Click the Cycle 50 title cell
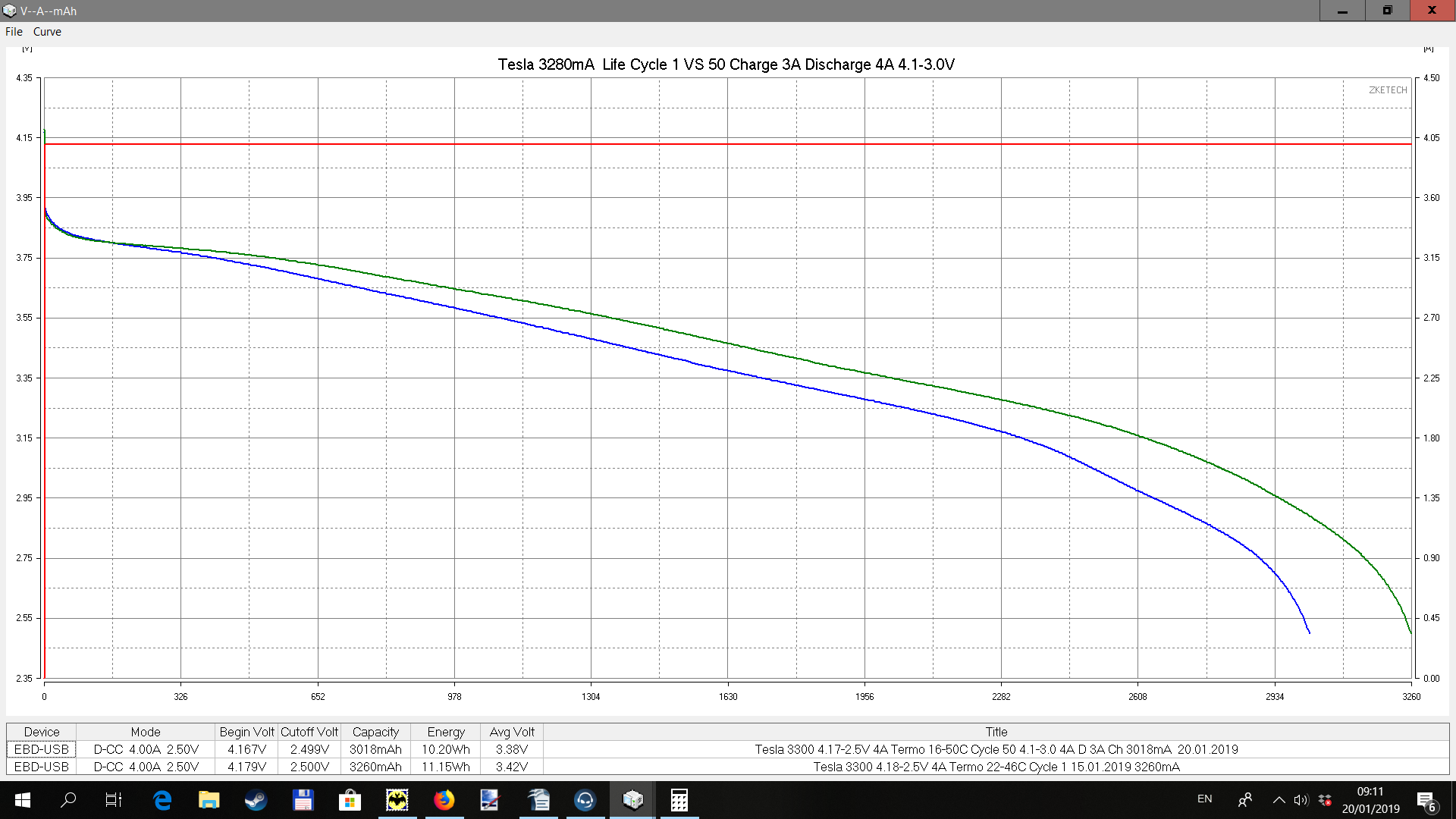Screen dimensions: 1456x819 [x=996, y=749]
